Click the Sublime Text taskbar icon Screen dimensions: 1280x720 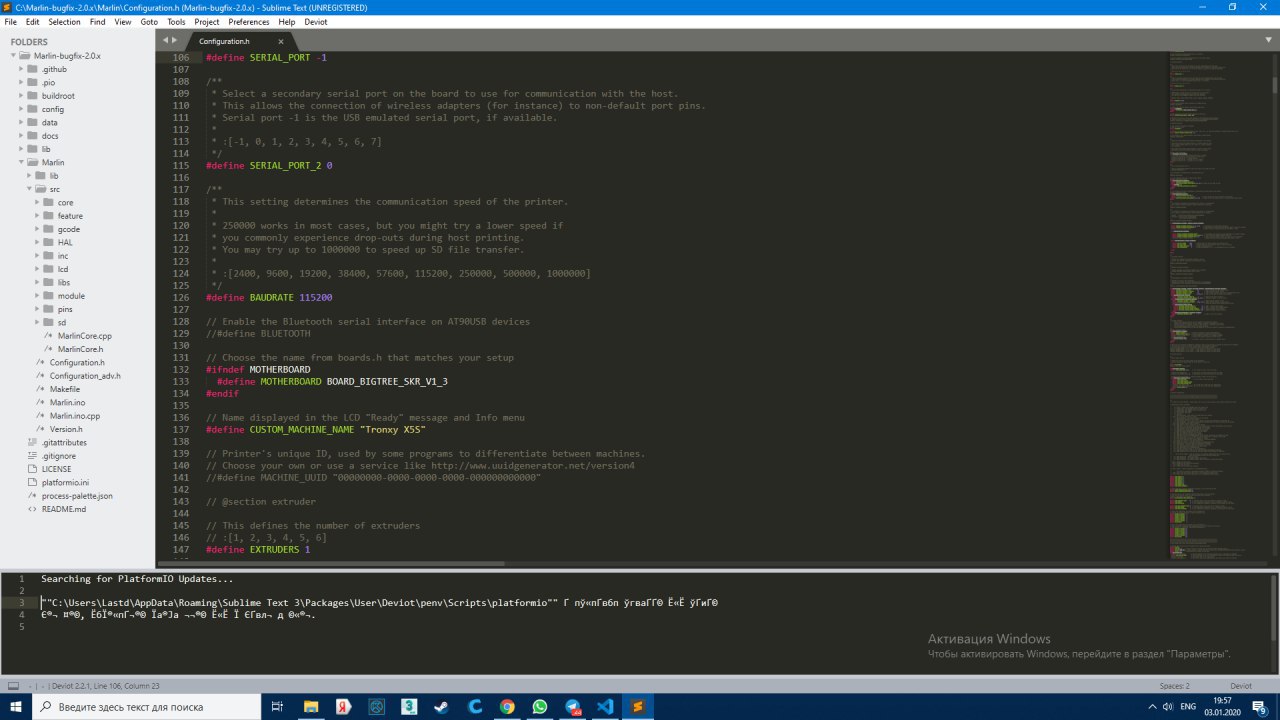(x=638, y=706)
